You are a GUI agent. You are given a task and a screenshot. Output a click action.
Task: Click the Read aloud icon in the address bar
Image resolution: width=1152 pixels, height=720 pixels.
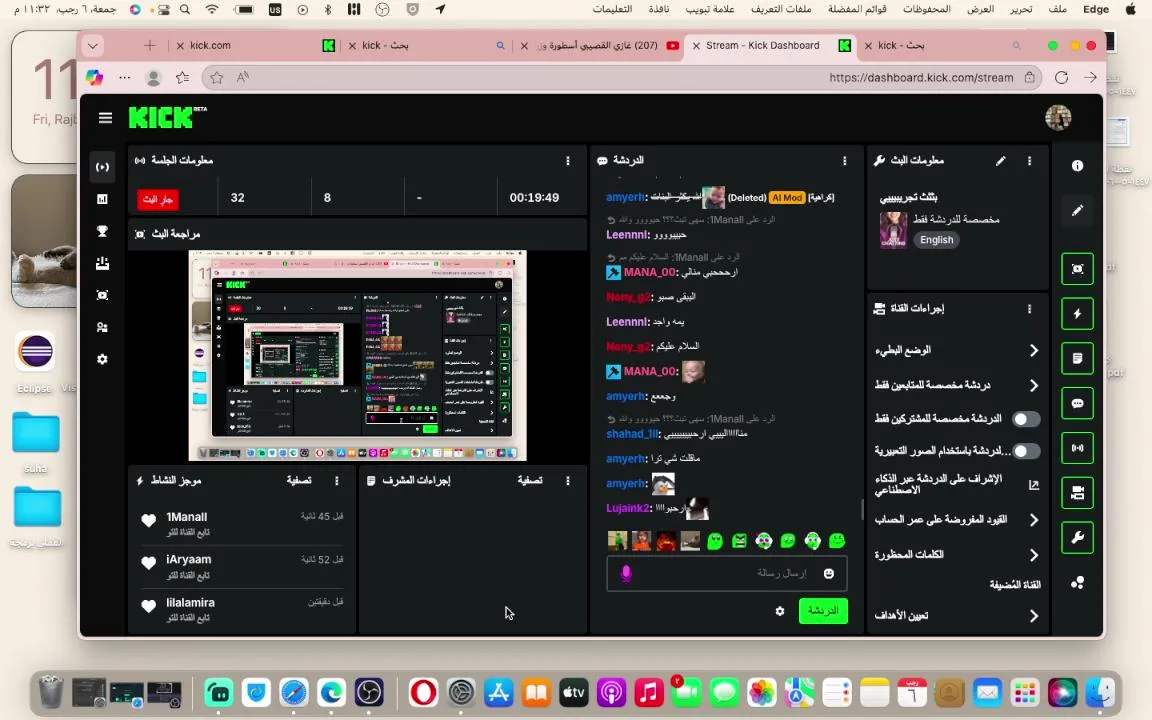click(x=242, y=77)
